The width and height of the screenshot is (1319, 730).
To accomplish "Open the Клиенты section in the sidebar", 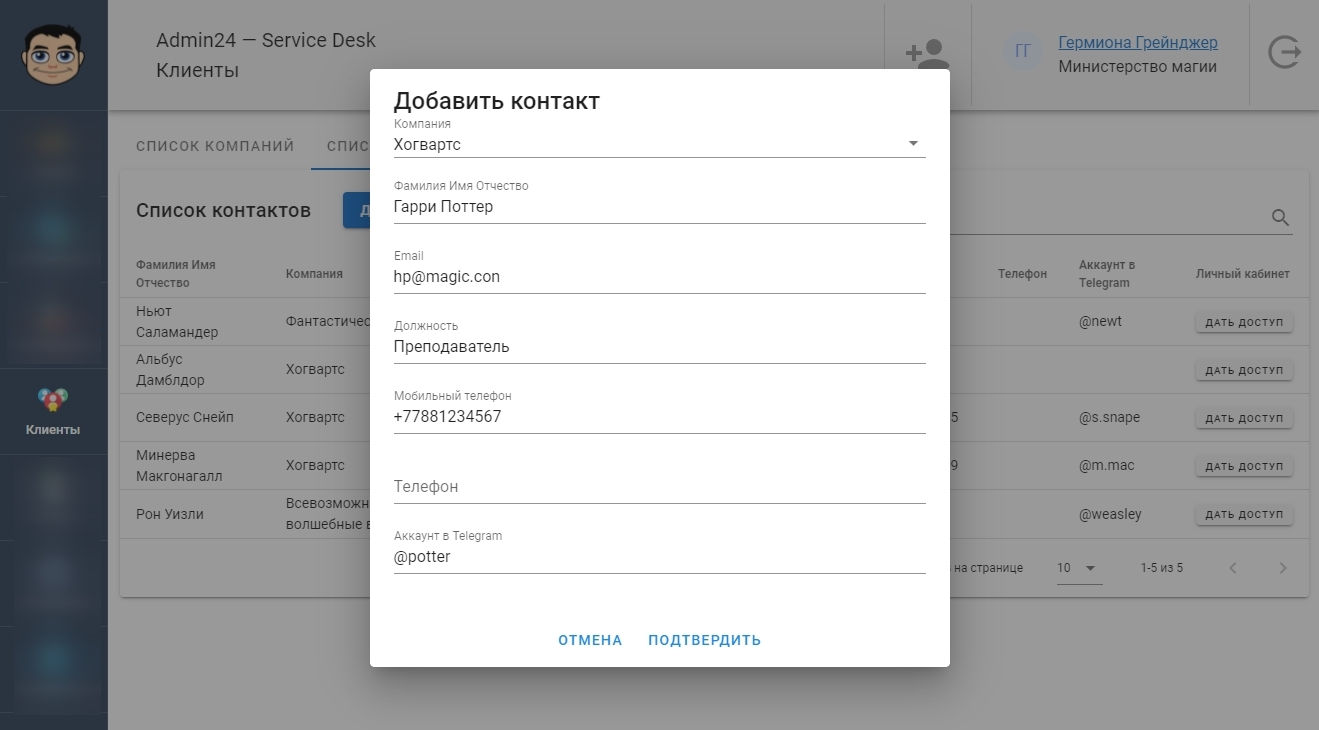I will click(53, 412).
